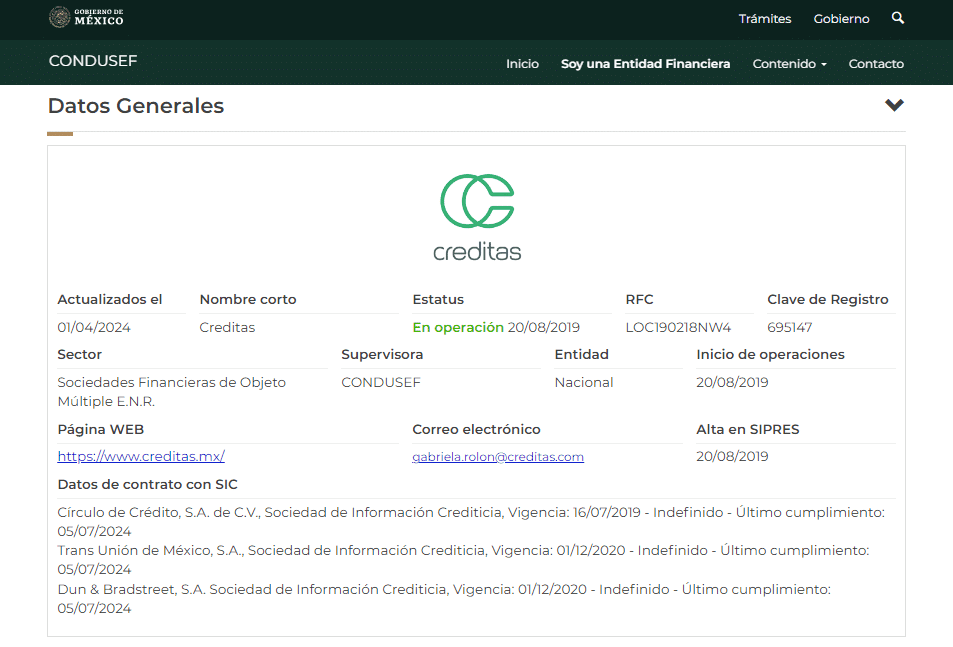953x647 pixels.
Task: Expand the Contenido dropdown menu
Action: tap(789, 64)
